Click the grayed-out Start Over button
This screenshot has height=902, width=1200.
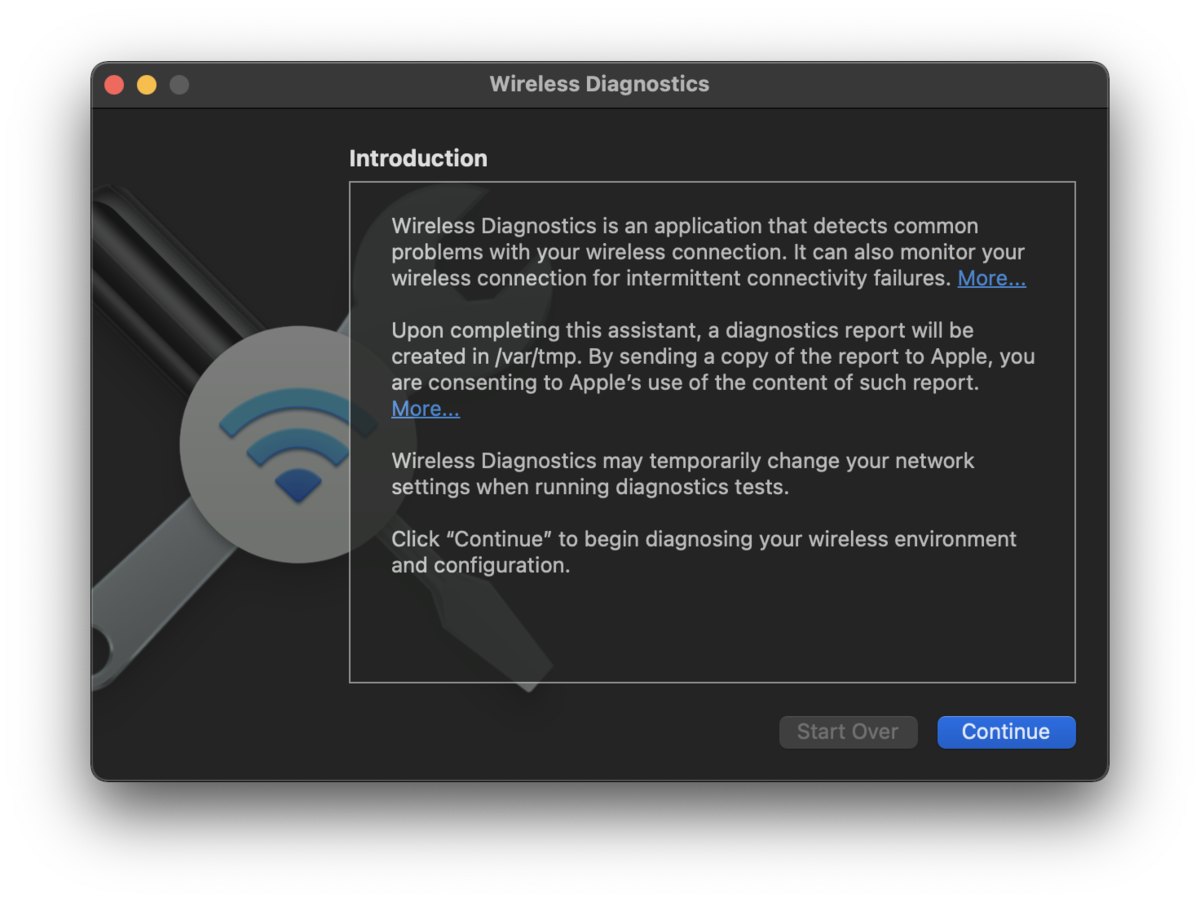848,732
